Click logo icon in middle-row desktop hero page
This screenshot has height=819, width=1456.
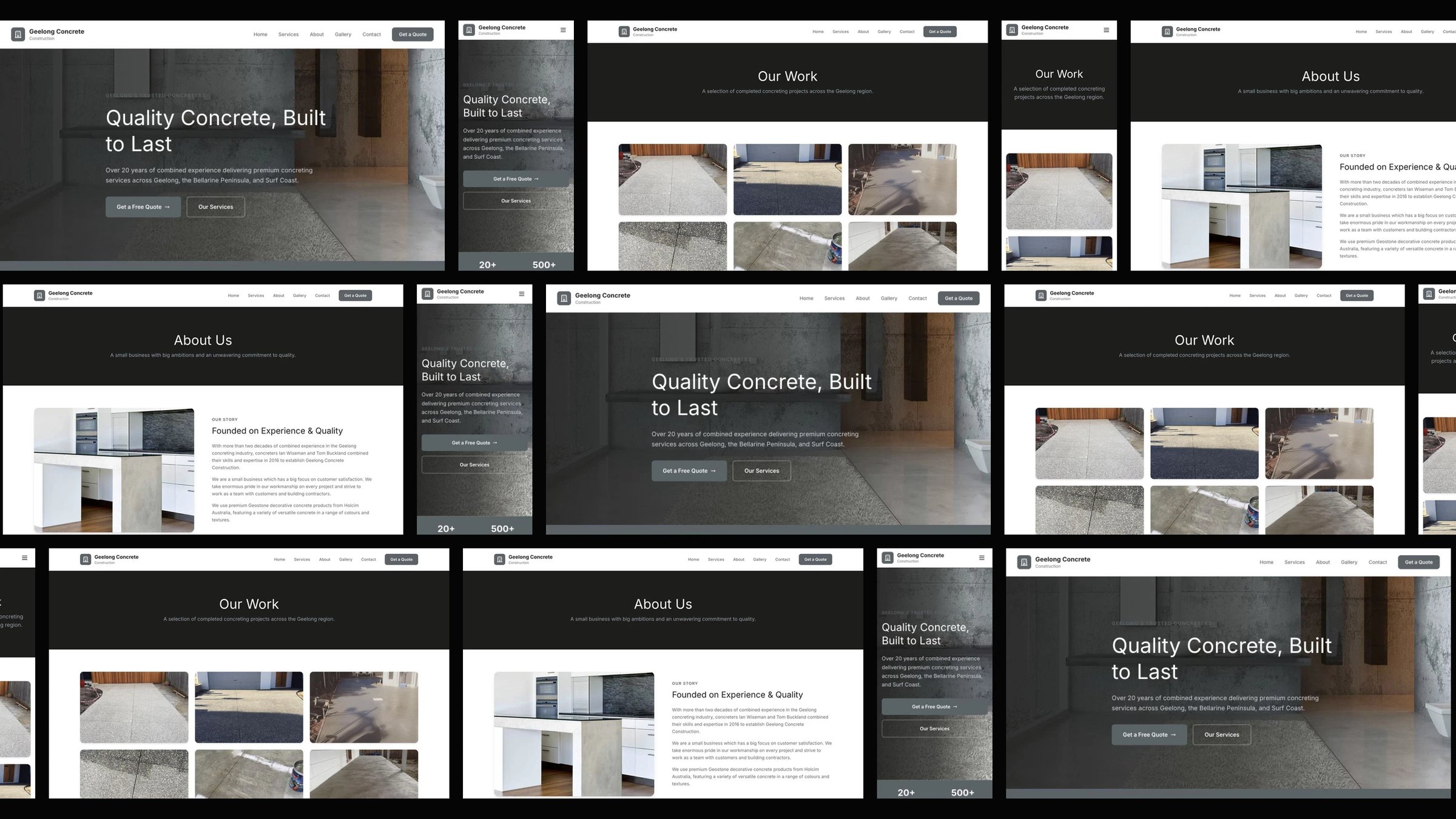click(564, 298)
